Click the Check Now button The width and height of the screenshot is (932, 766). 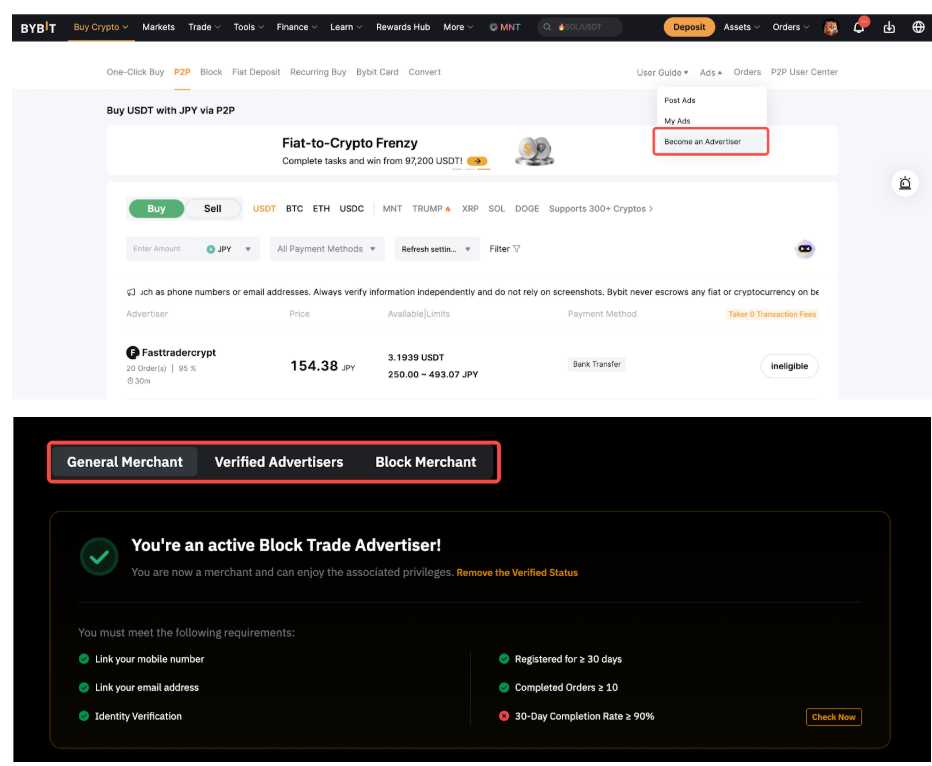[833, 717]
